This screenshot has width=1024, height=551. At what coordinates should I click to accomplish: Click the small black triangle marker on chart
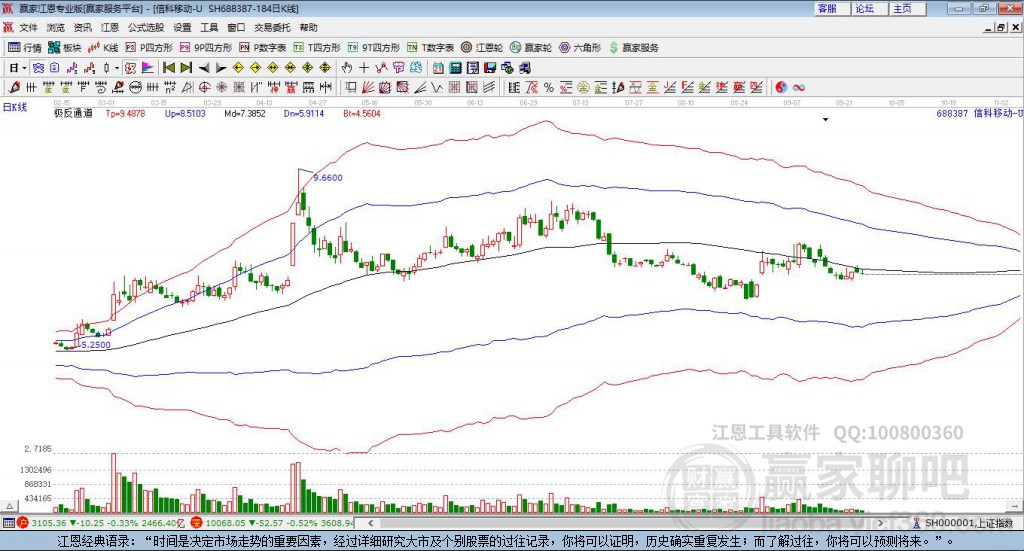pyautogui.click(x=825, y=119)
